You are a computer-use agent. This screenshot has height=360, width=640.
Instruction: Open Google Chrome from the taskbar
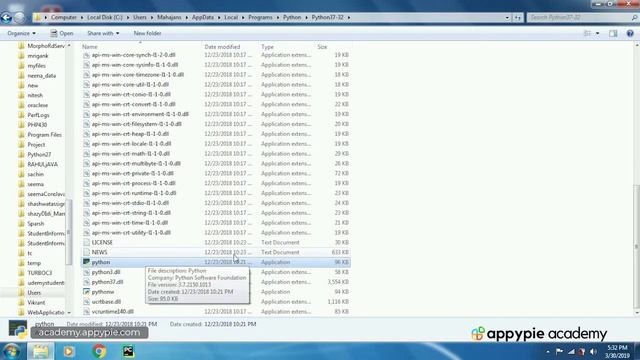click(x=99, y=351)
